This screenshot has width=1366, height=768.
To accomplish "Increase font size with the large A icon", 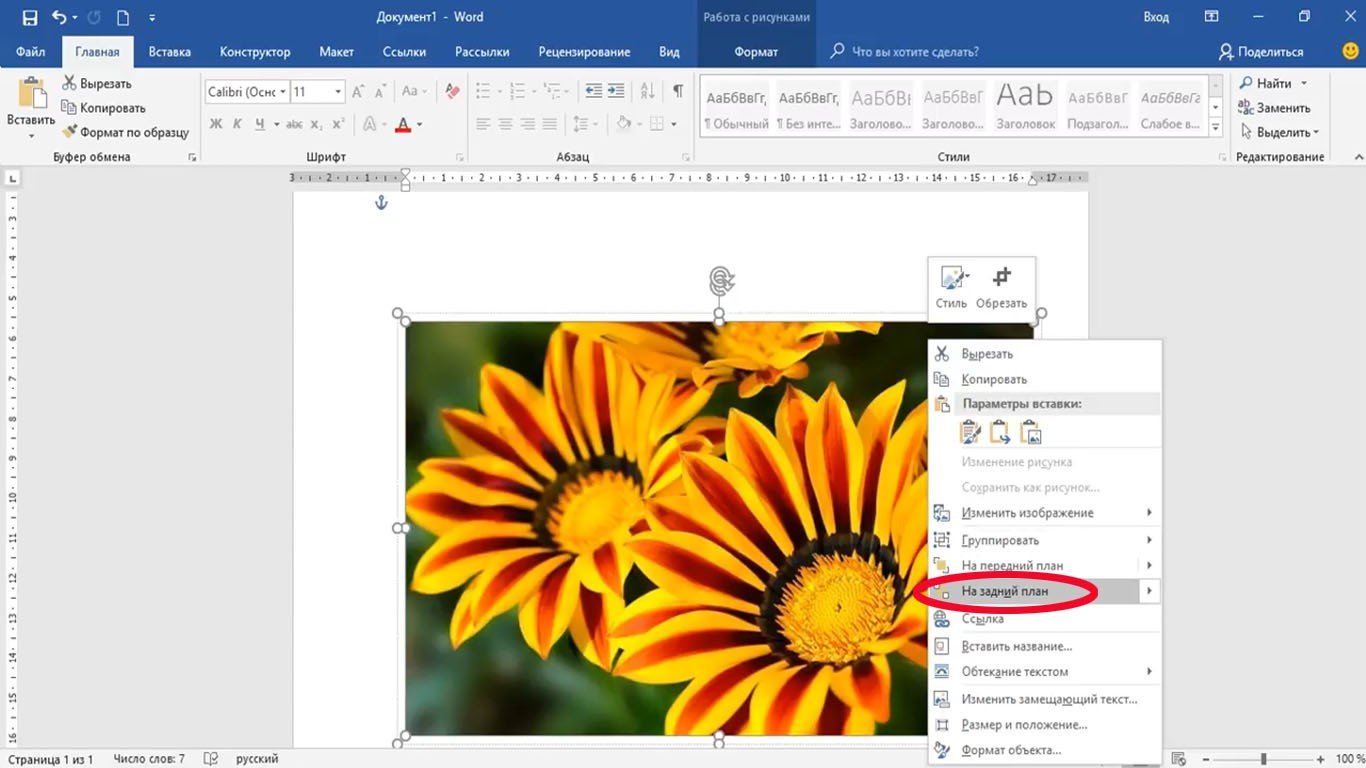I will pos(359,91).
